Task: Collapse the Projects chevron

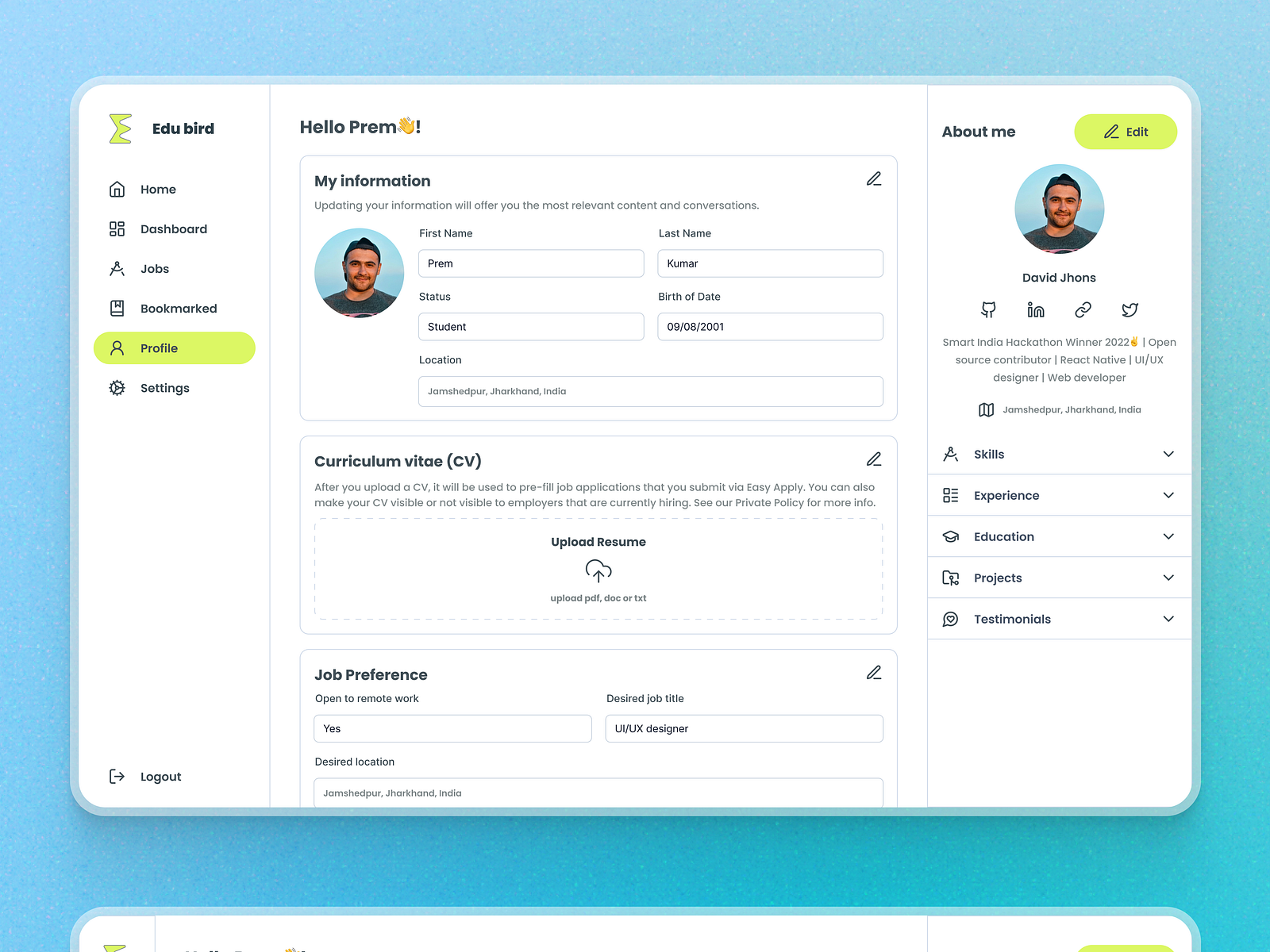Action: pyautogui.click(x=1168, y=578)
